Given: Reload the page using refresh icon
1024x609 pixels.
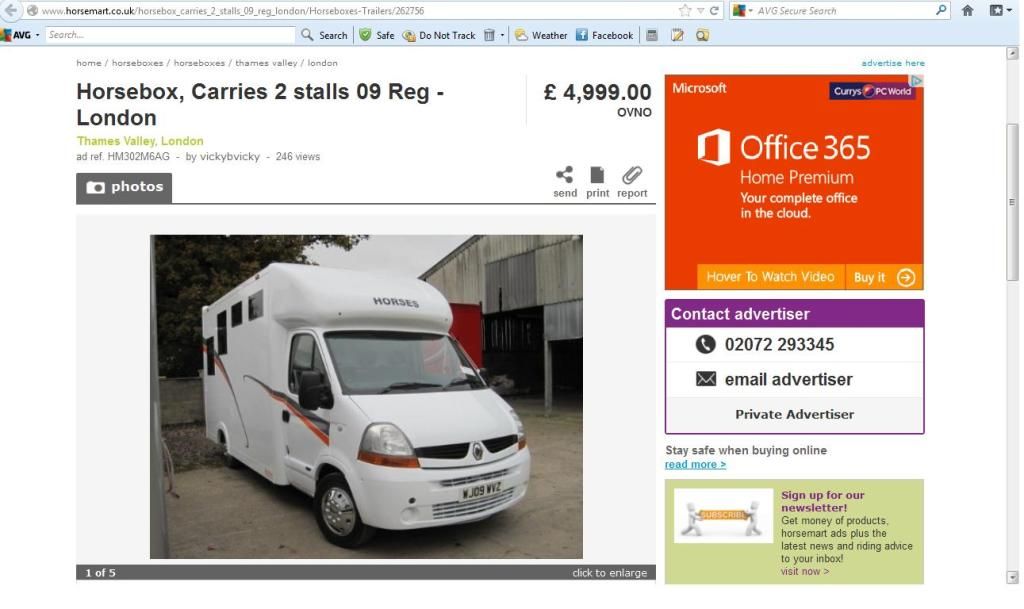Looking at the screenshot, I should click(x=715, y=11).
